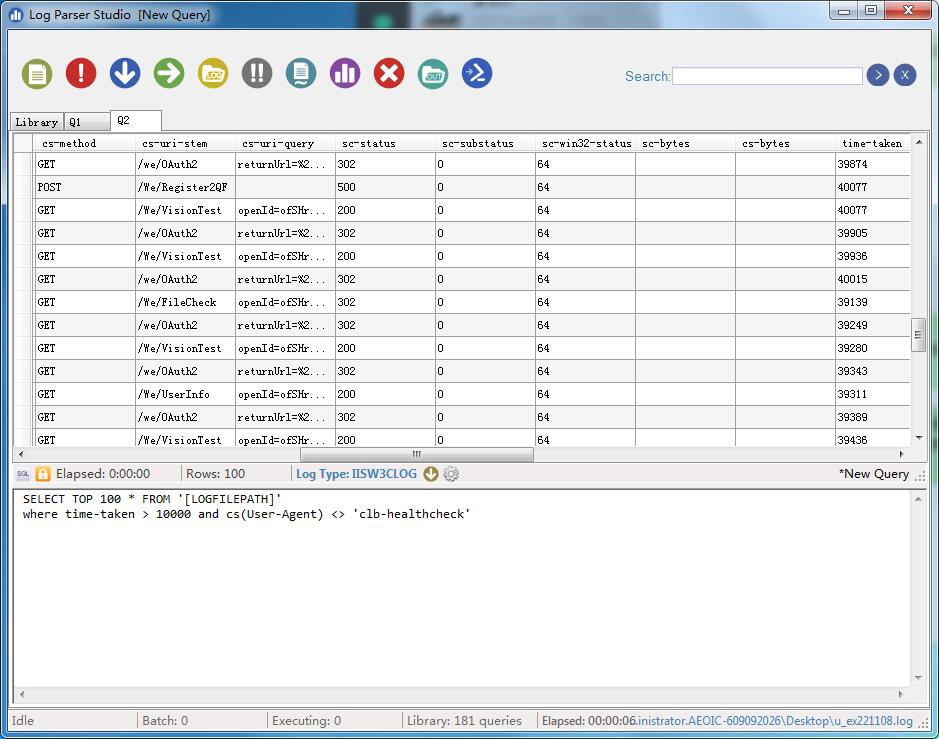Viewport: 939px width, 739px height.
Task: Click the time-taken value 39139
Action: click(x=873, y=302)
